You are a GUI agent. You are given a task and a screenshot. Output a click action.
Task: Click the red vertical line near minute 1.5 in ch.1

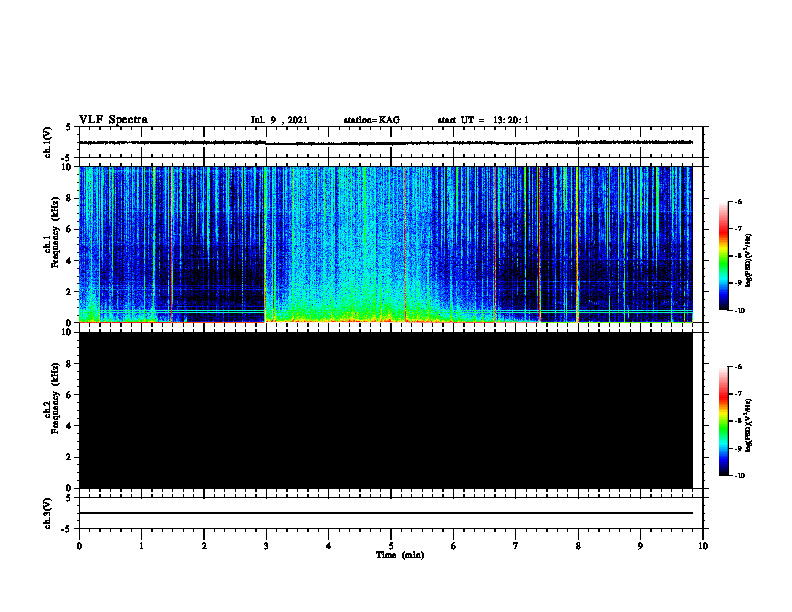[x=172, y=244]
